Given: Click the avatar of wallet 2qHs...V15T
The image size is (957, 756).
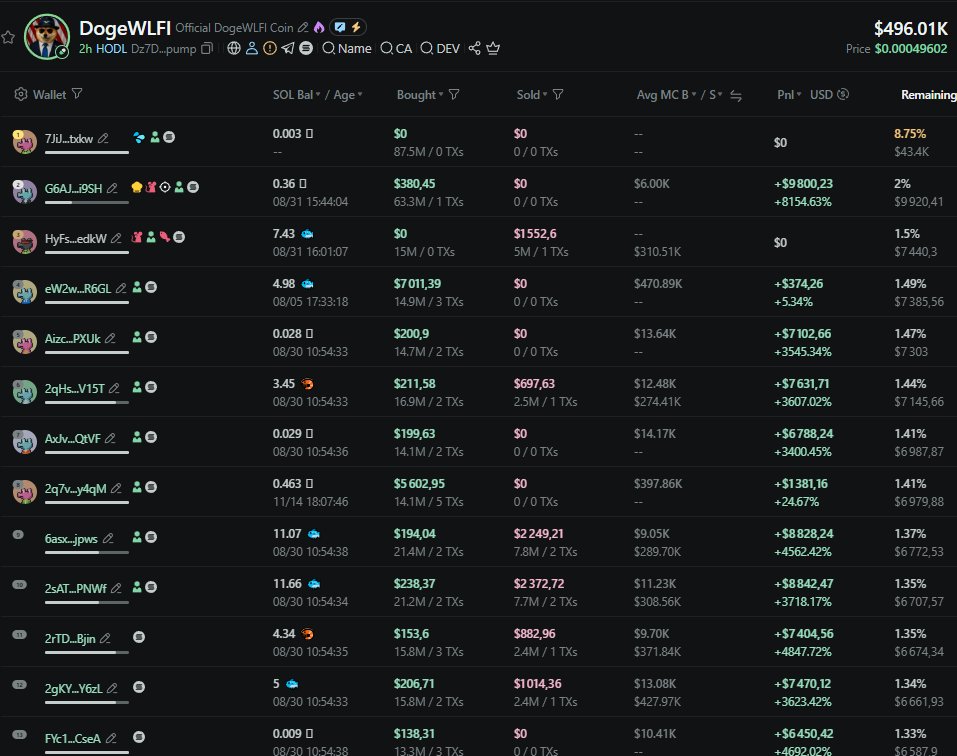Looking at the screenshot, I should [24, 392].
